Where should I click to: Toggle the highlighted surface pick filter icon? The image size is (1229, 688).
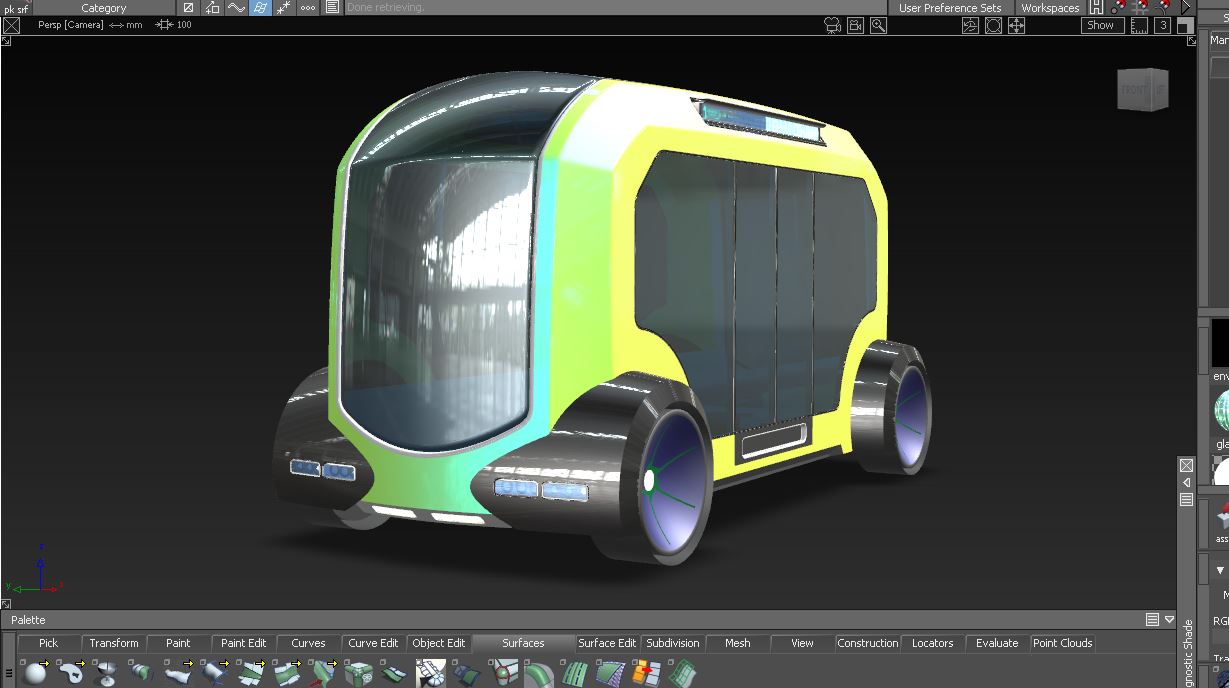(x=259, y=8)
